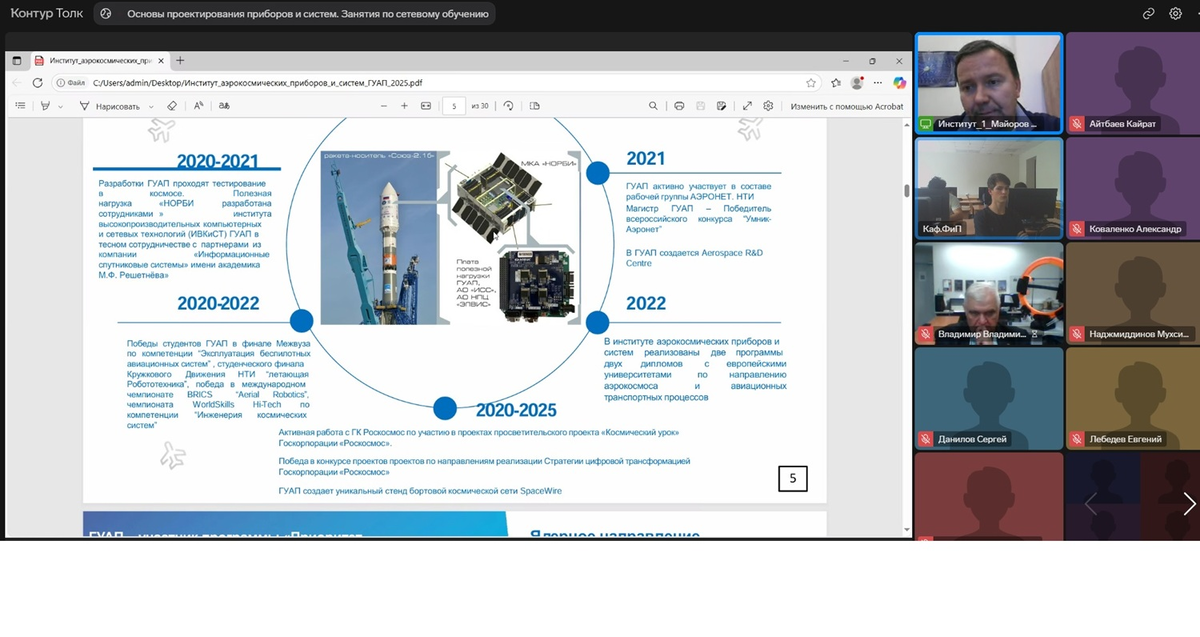Select Институт_1_Майоров video tile

pyautogui.click(x=989, y=83)
